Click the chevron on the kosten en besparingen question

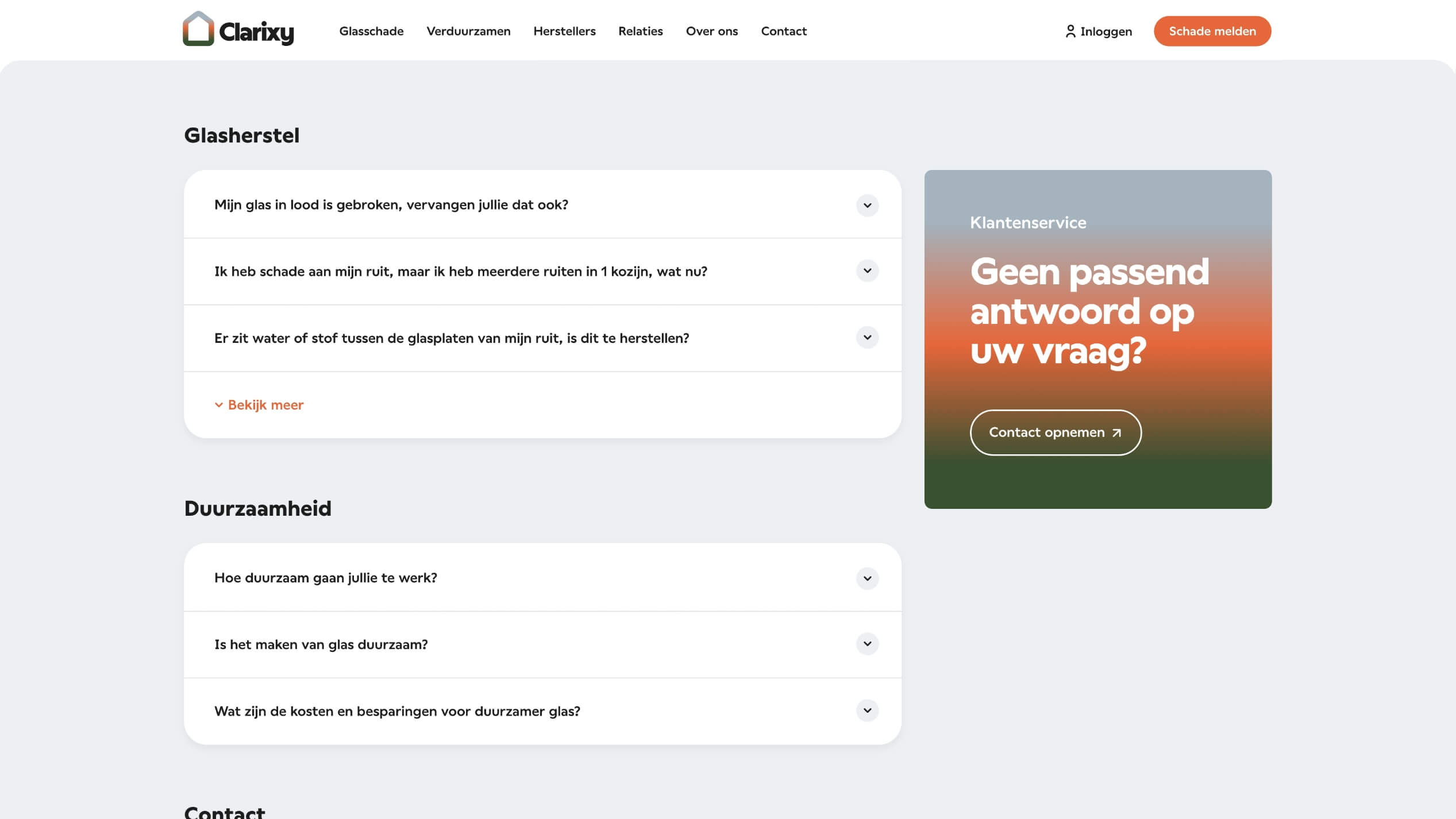point(866,710)
